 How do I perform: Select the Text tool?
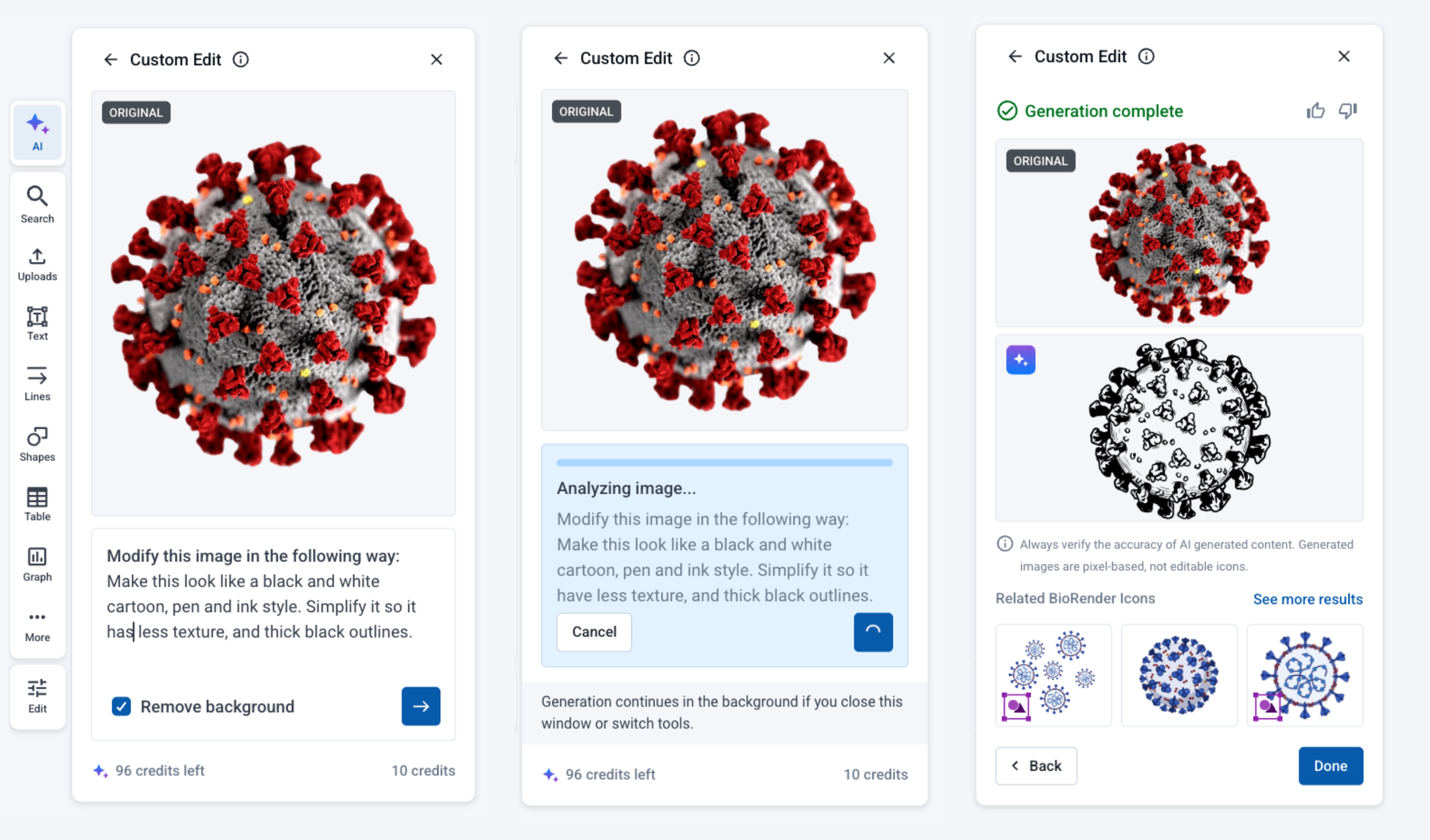(x=37, y=323)
